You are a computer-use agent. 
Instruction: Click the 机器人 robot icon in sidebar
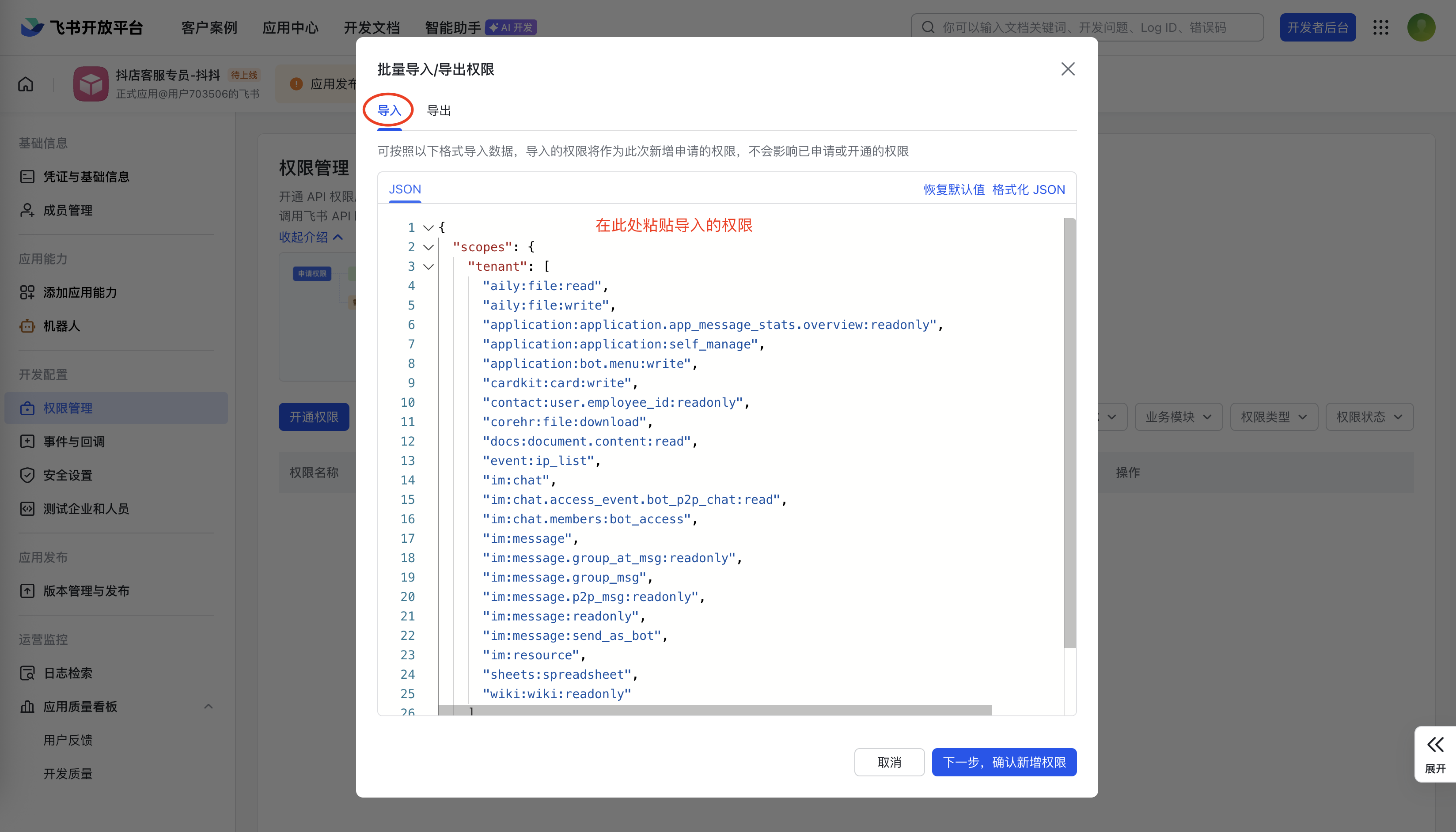(27, 326)
